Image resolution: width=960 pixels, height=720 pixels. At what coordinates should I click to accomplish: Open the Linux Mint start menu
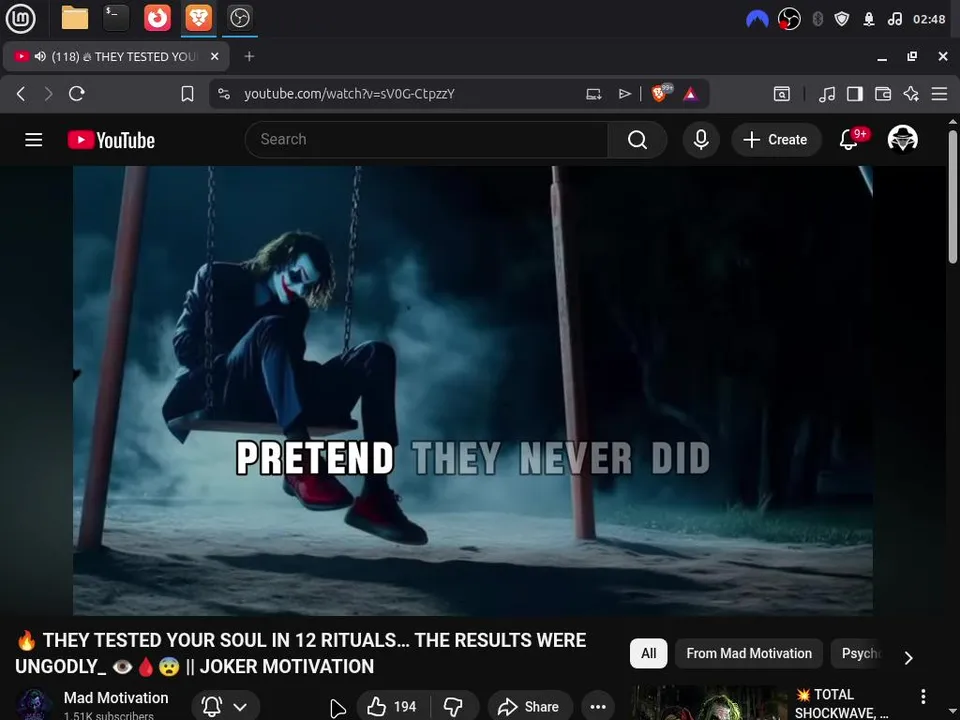20,18
